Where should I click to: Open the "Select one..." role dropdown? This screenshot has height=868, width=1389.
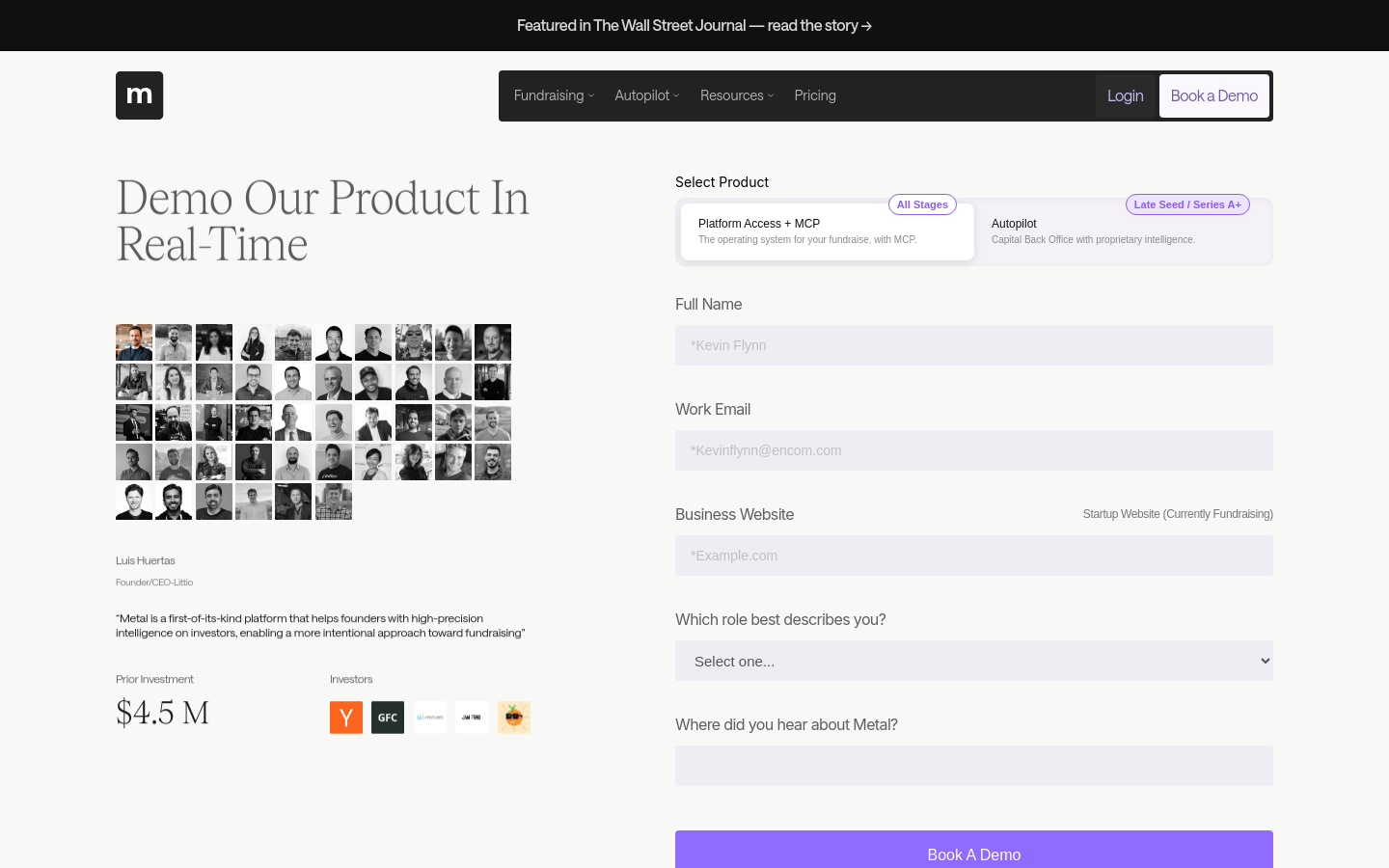(x=974, y=661)
